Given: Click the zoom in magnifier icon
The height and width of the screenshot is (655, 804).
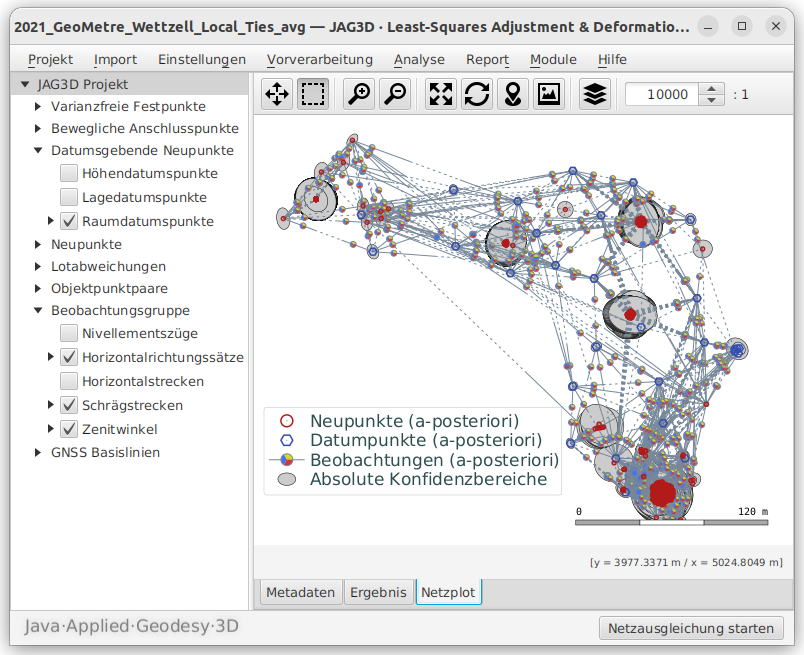Looking at the screenshot, I should coord(358,94).
